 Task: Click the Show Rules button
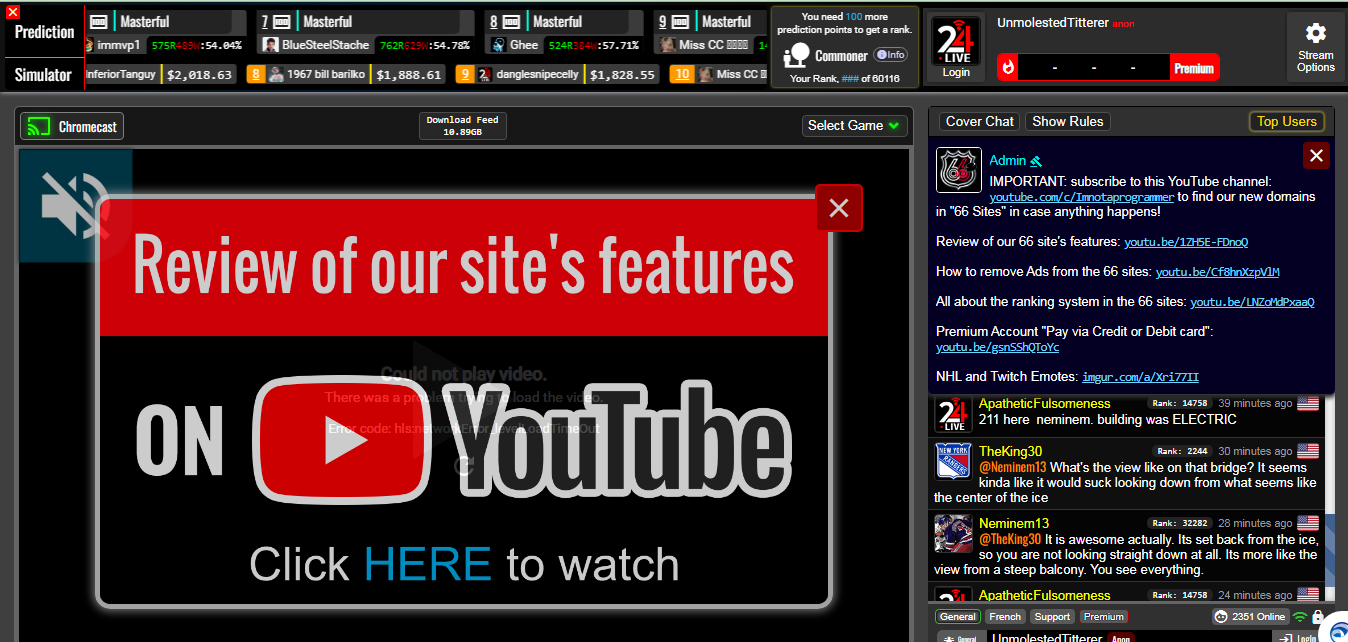coord(1067,121)
